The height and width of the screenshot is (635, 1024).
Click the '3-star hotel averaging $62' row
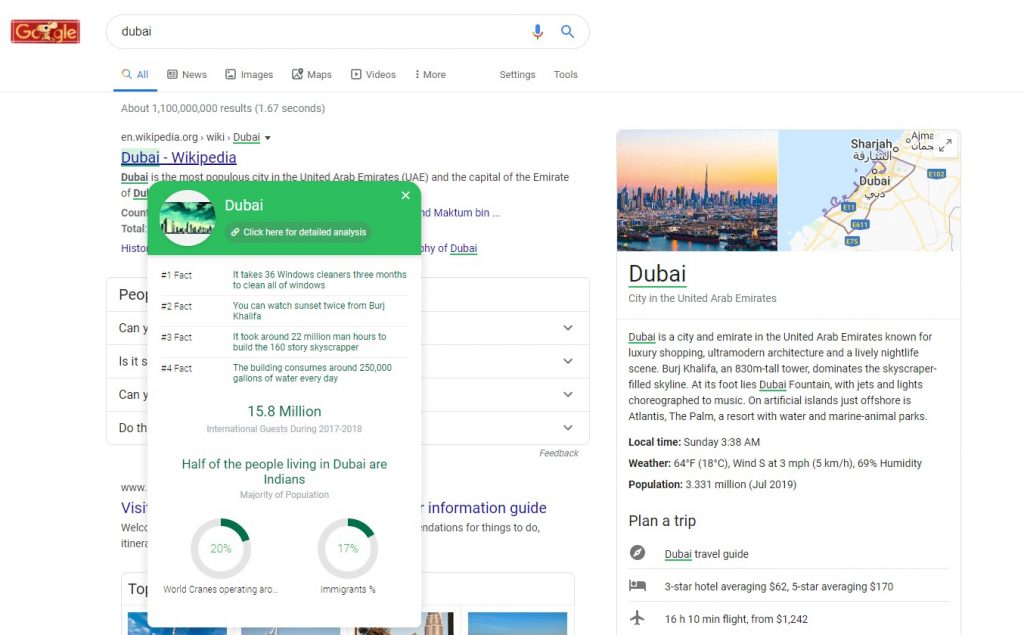click(789, 586)
